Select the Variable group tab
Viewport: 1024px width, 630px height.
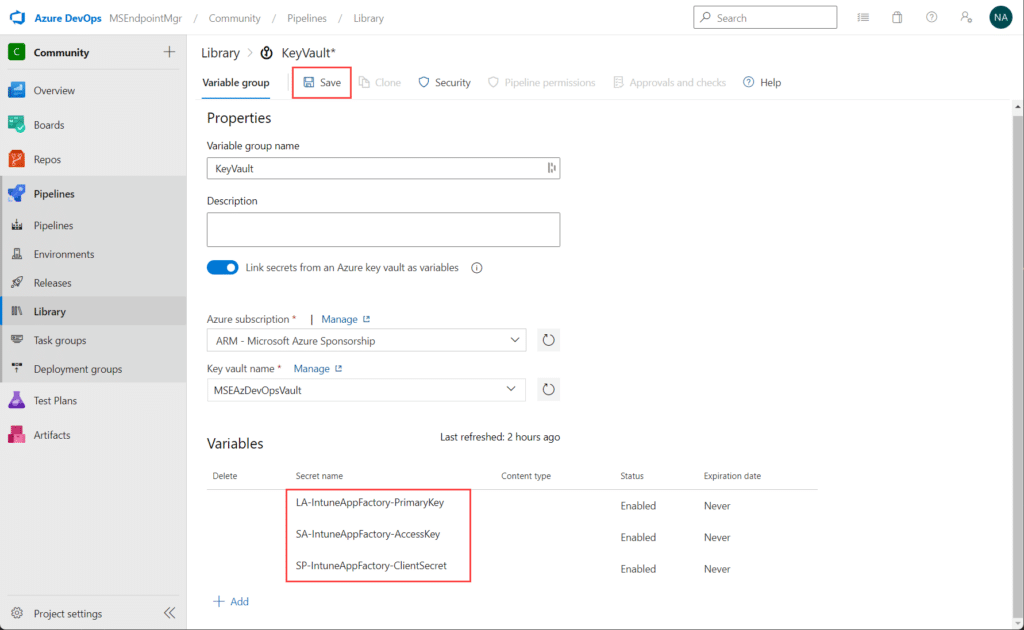coord(236,82)
